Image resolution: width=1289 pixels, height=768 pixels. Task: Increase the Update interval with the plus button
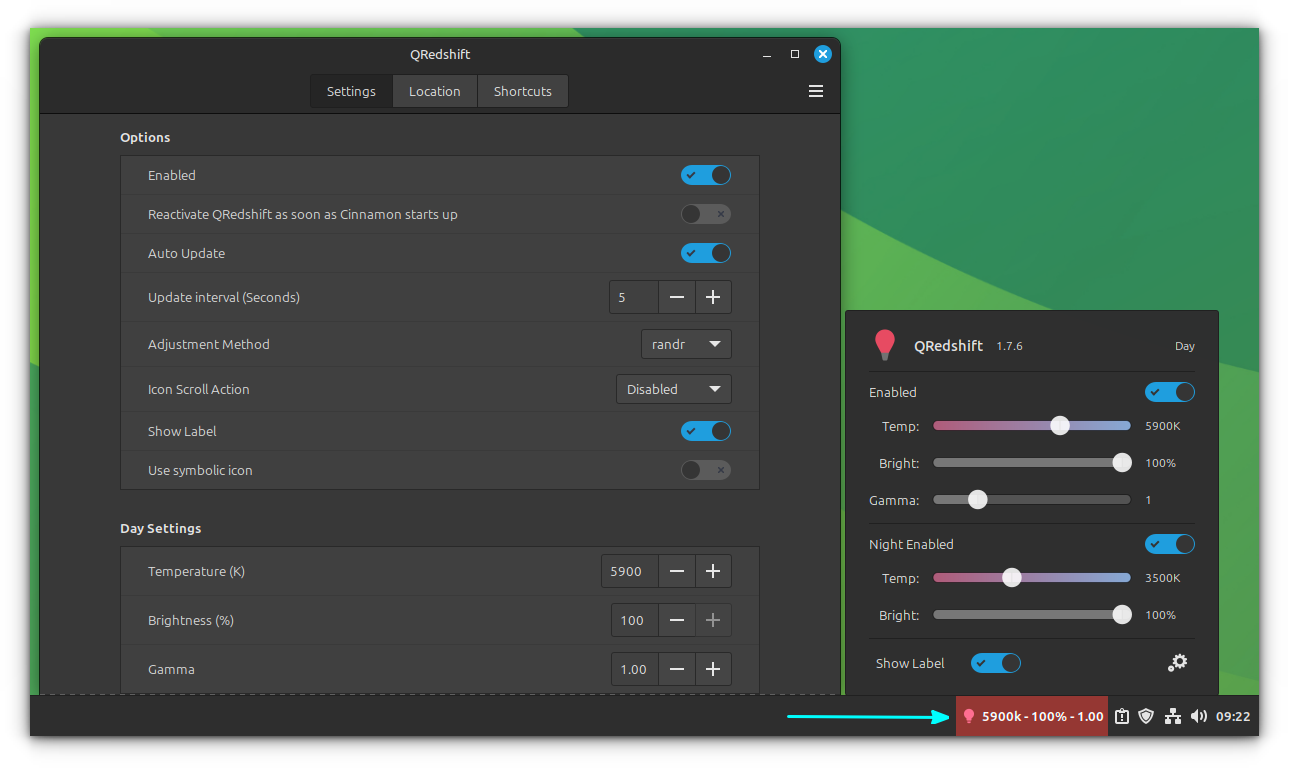[x=712, y=297]
